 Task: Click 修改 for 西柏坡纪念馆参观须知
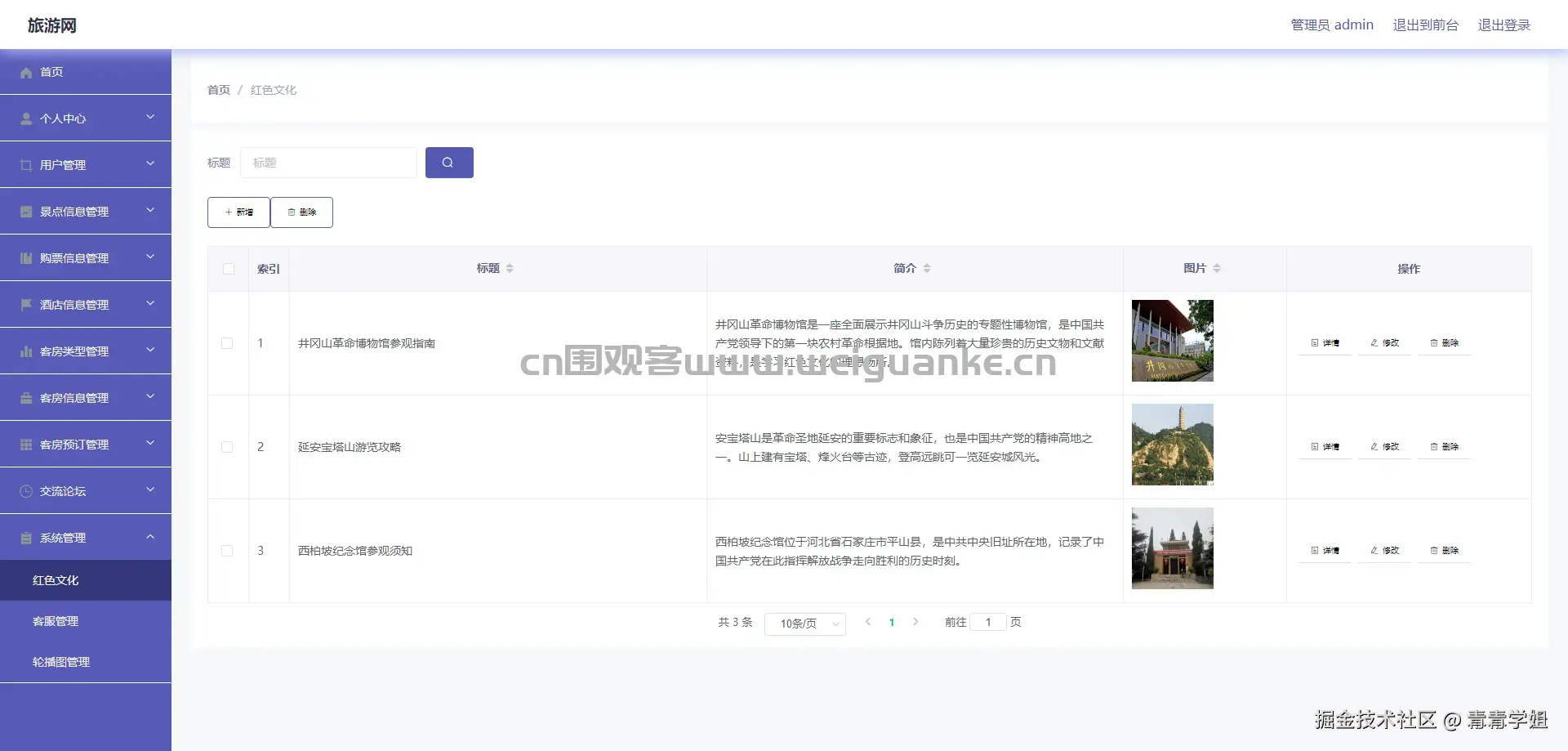1384,551
